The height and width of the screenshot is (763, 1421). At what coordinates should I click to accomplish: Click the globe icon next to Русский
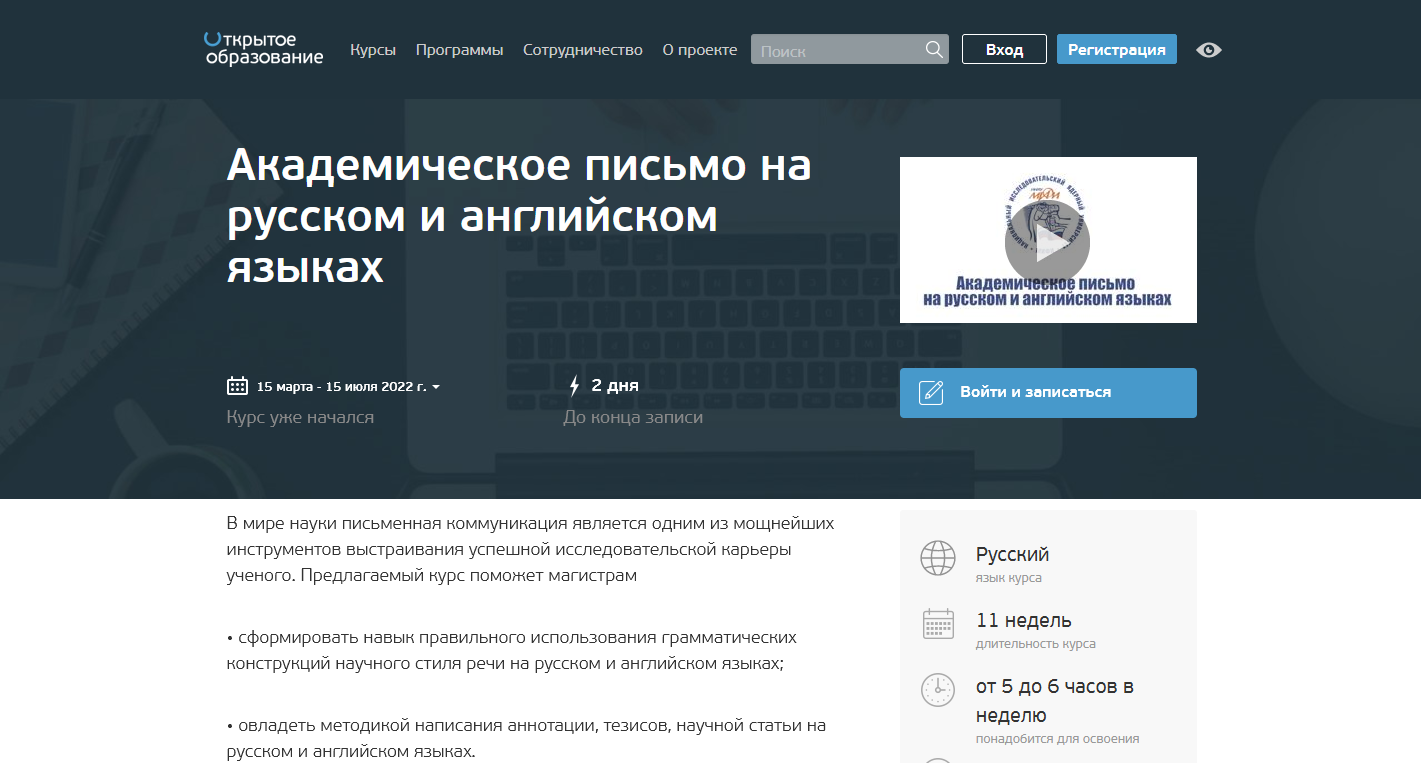point(937,558)
